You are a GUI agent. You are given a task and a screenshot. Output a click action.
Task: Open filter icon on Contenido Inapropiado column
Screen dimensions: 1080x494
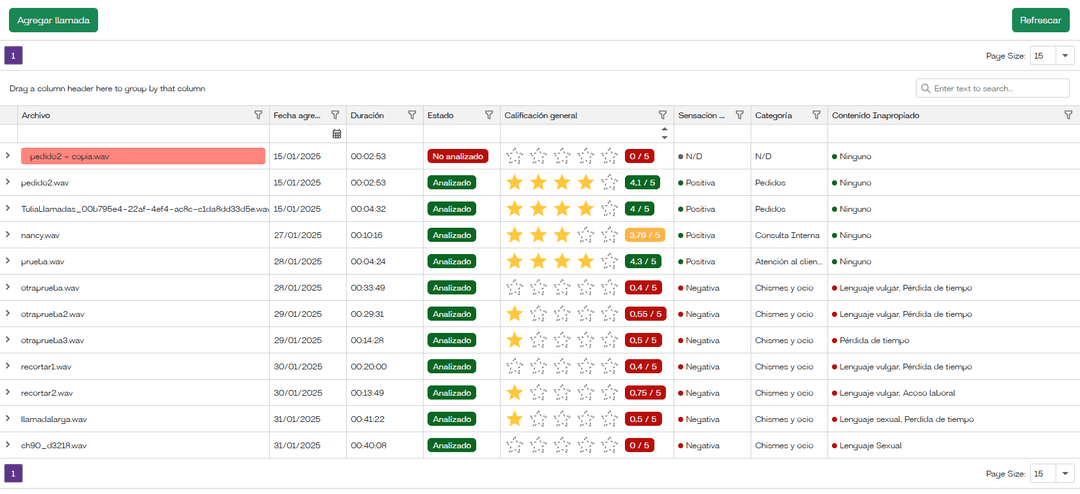1067,116
